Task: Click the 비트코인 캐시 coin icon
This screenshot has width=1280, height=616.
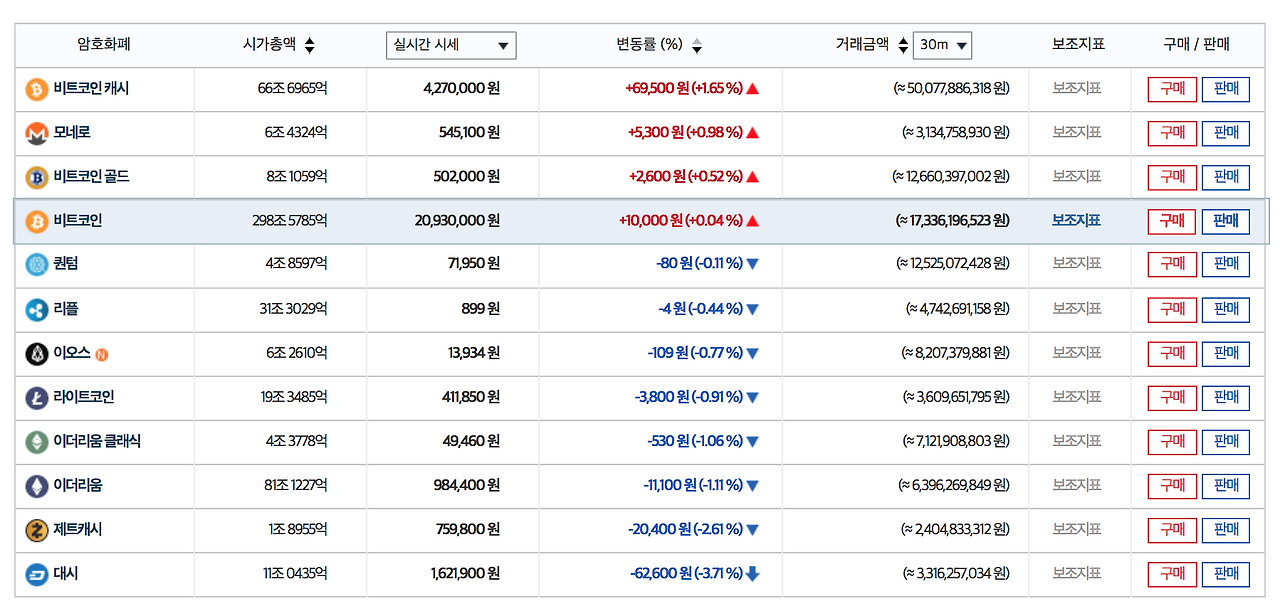Action: 37,89
